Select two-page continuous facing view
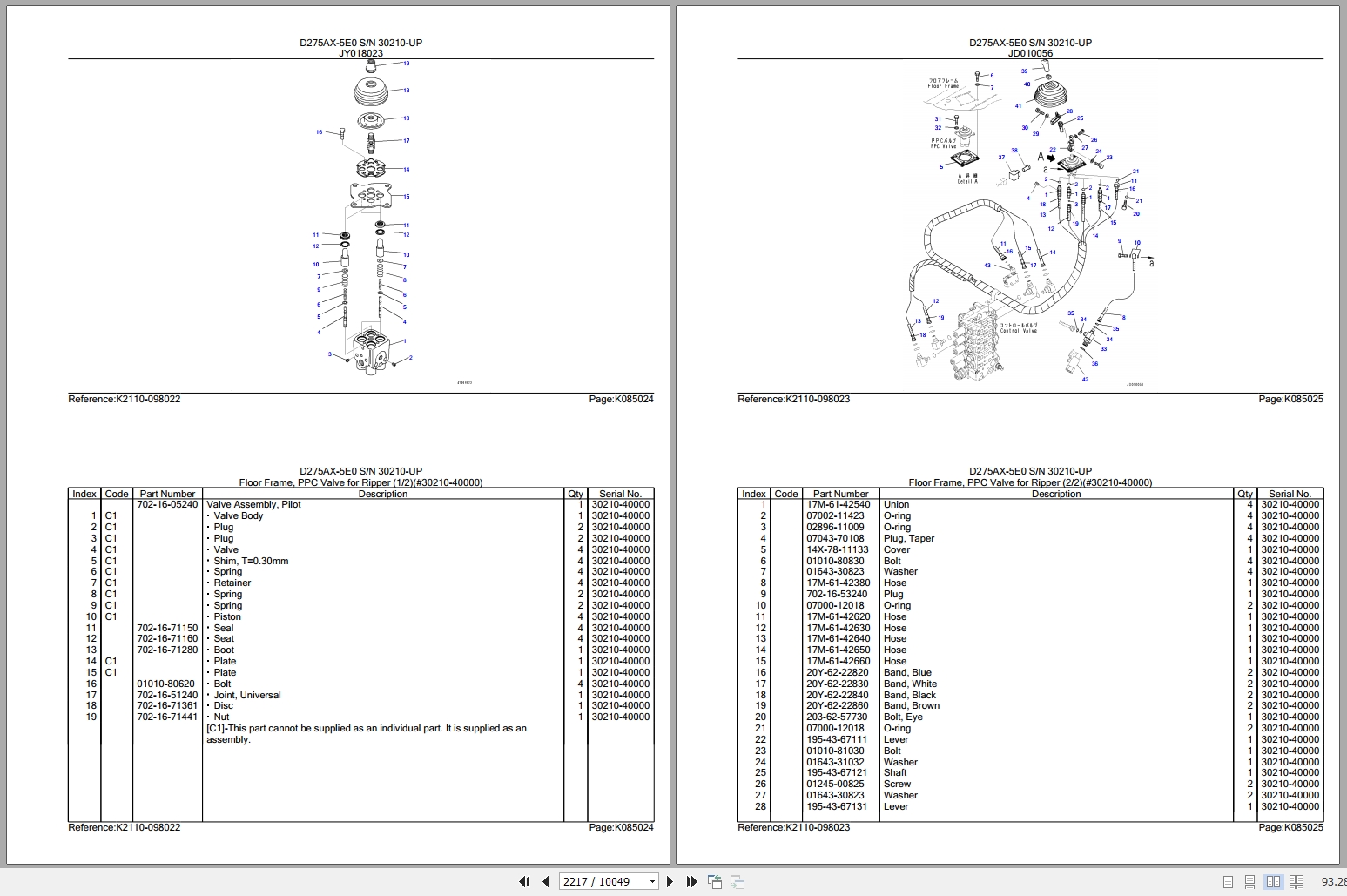Viewport: 1347px width, 896px height. [x=1296, y=882]
